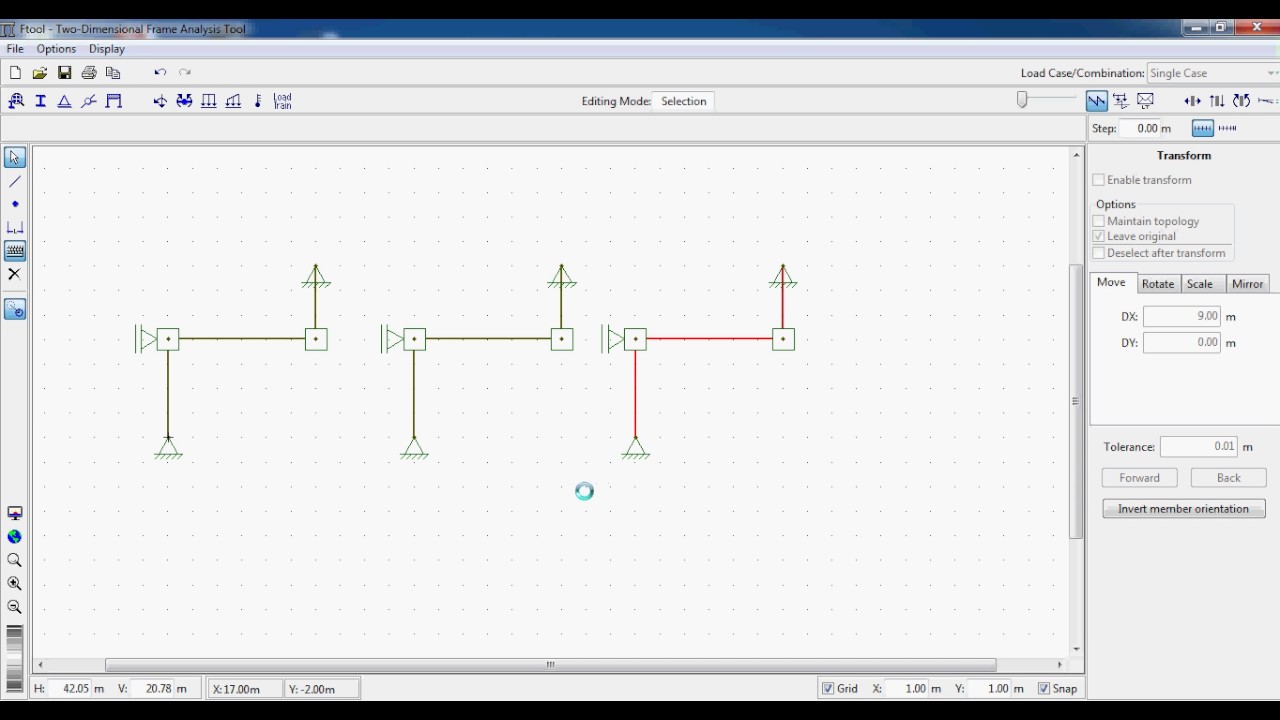Delete selected entities with X tool
Screen dimensions: 1280x720
coord(15,274)
